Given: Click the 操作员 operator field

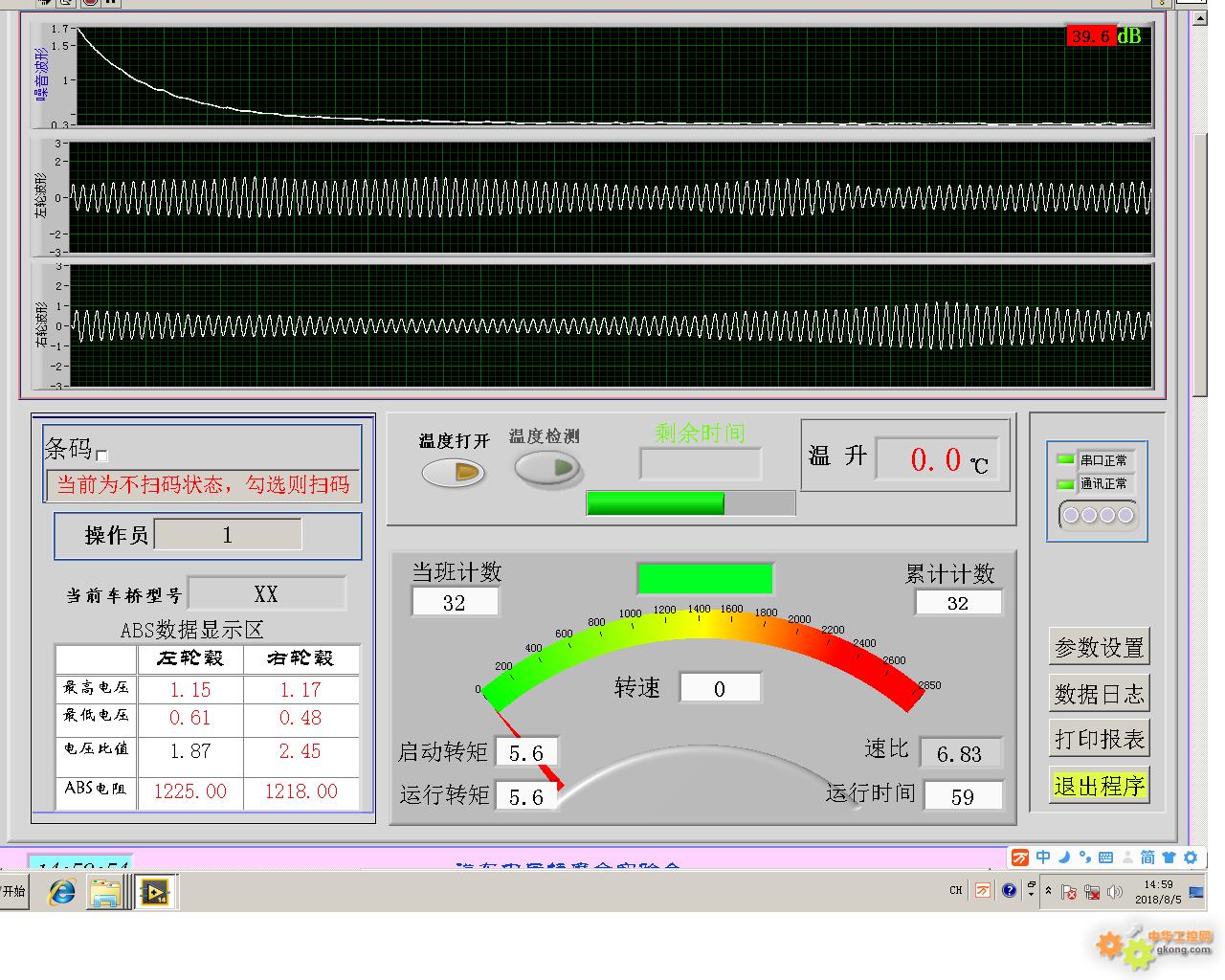Looking at the screenshot, I should (228, 535).
